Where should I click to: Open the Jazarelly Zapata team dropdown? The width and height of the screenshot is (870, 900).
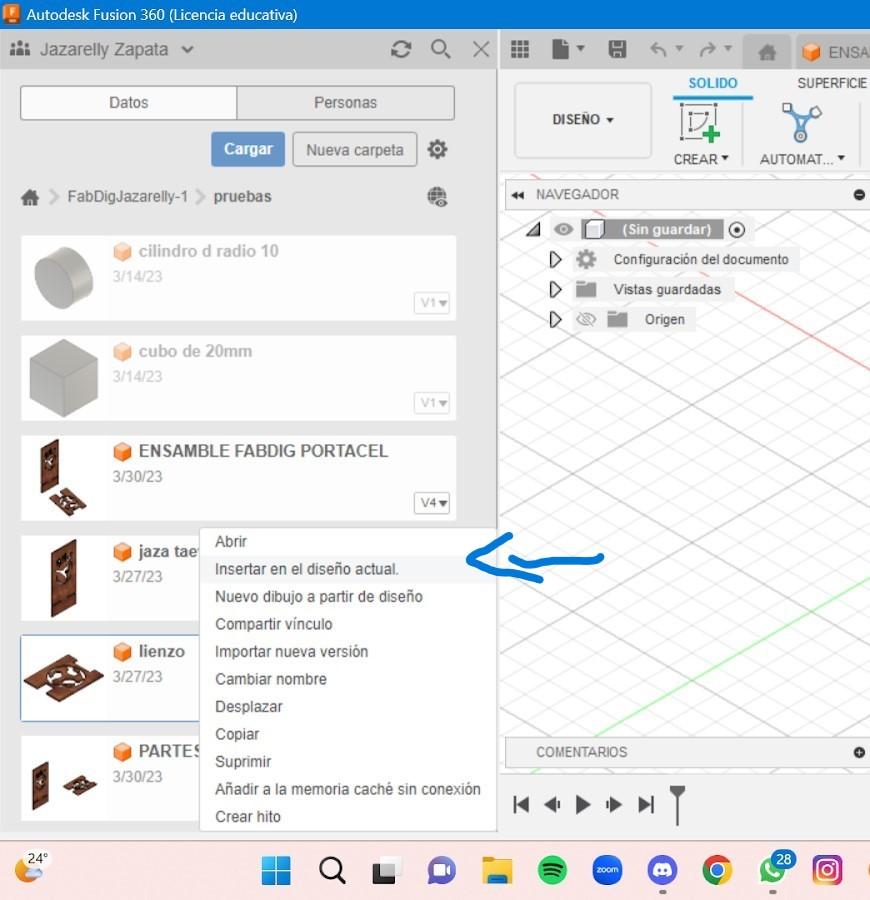click(187, 49)
